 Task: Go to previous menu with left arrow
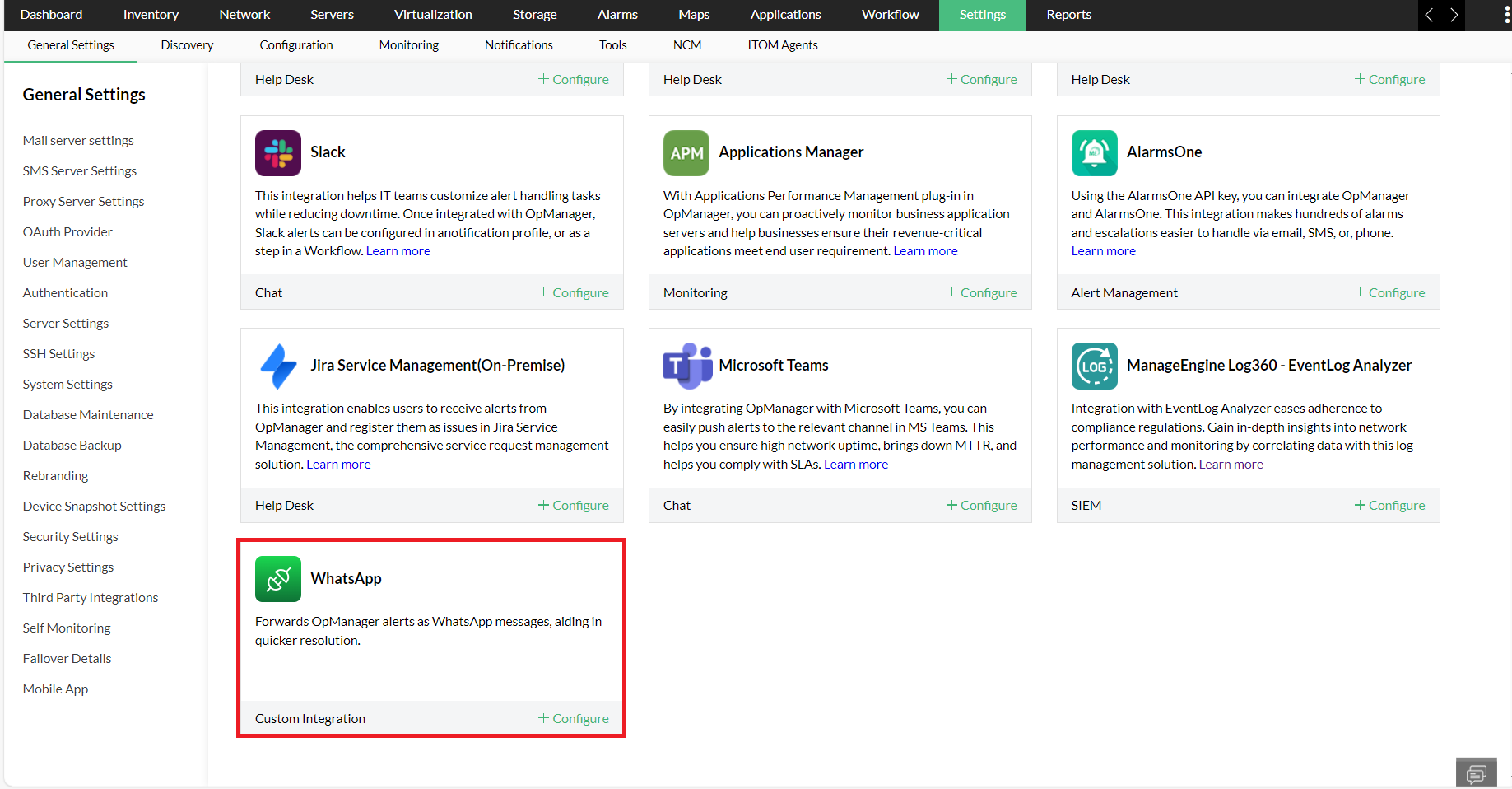1430,15
